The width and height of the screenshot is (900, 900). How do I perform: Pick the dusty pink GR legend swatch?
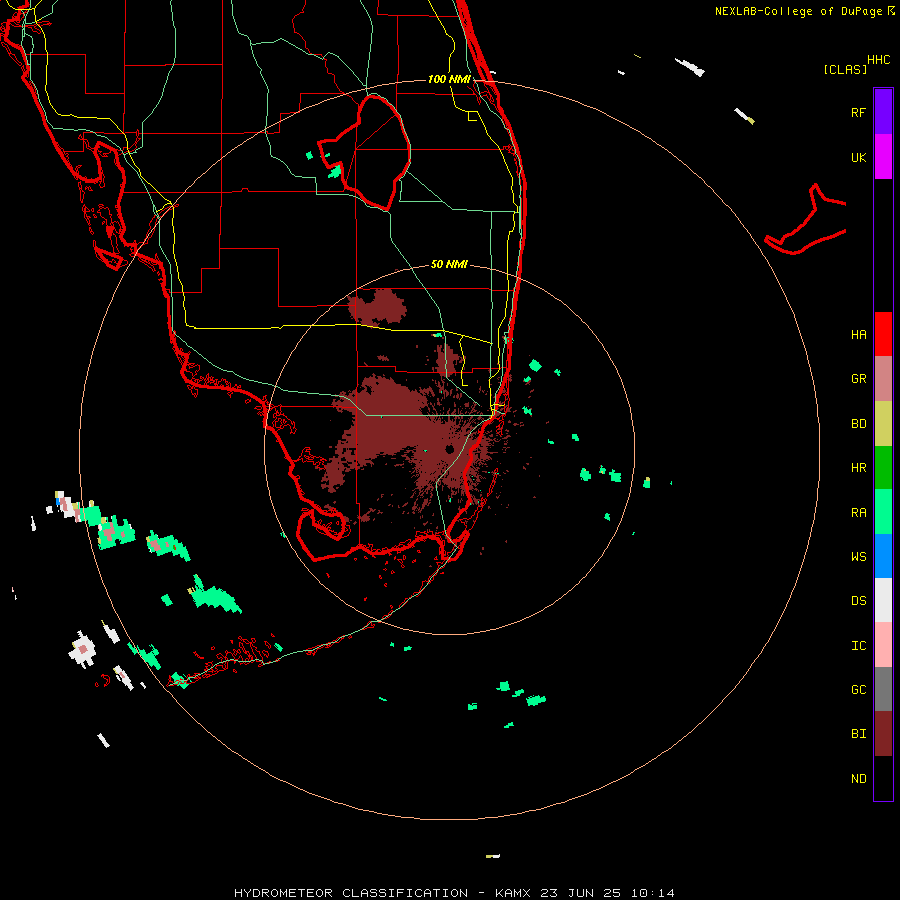coord(883,379)
